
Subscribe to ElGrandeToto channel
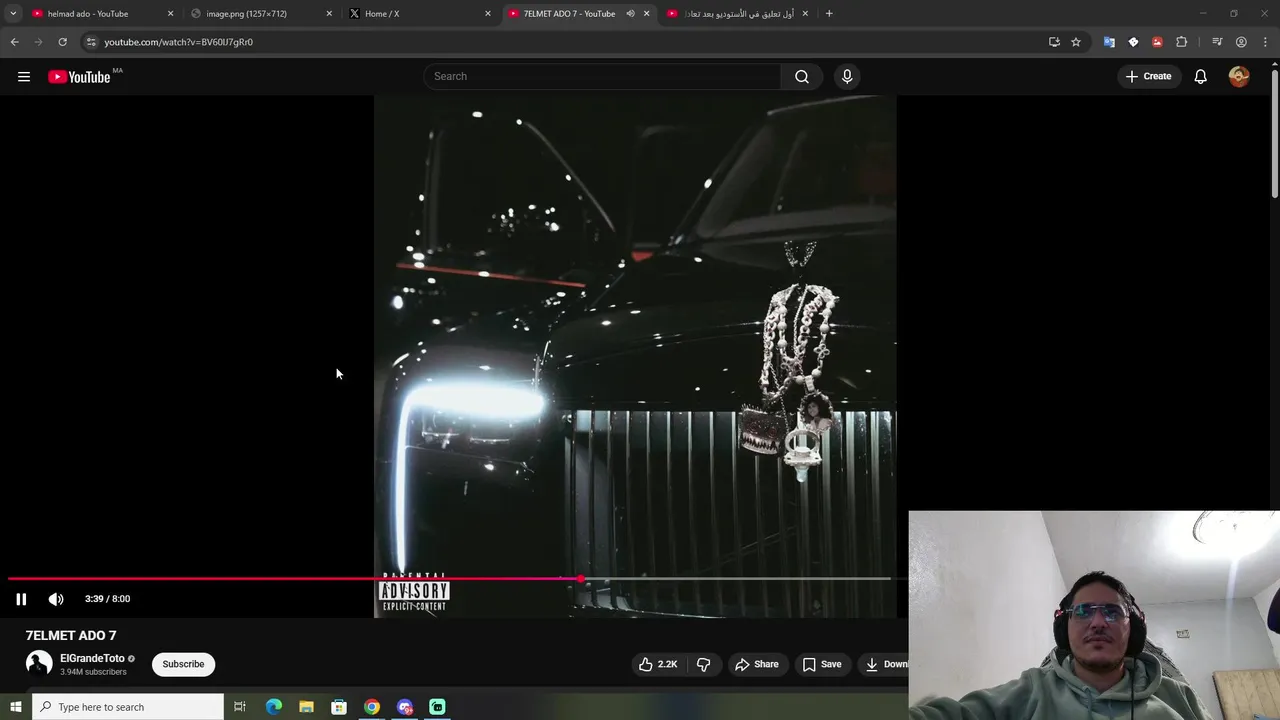pos(183,664)
